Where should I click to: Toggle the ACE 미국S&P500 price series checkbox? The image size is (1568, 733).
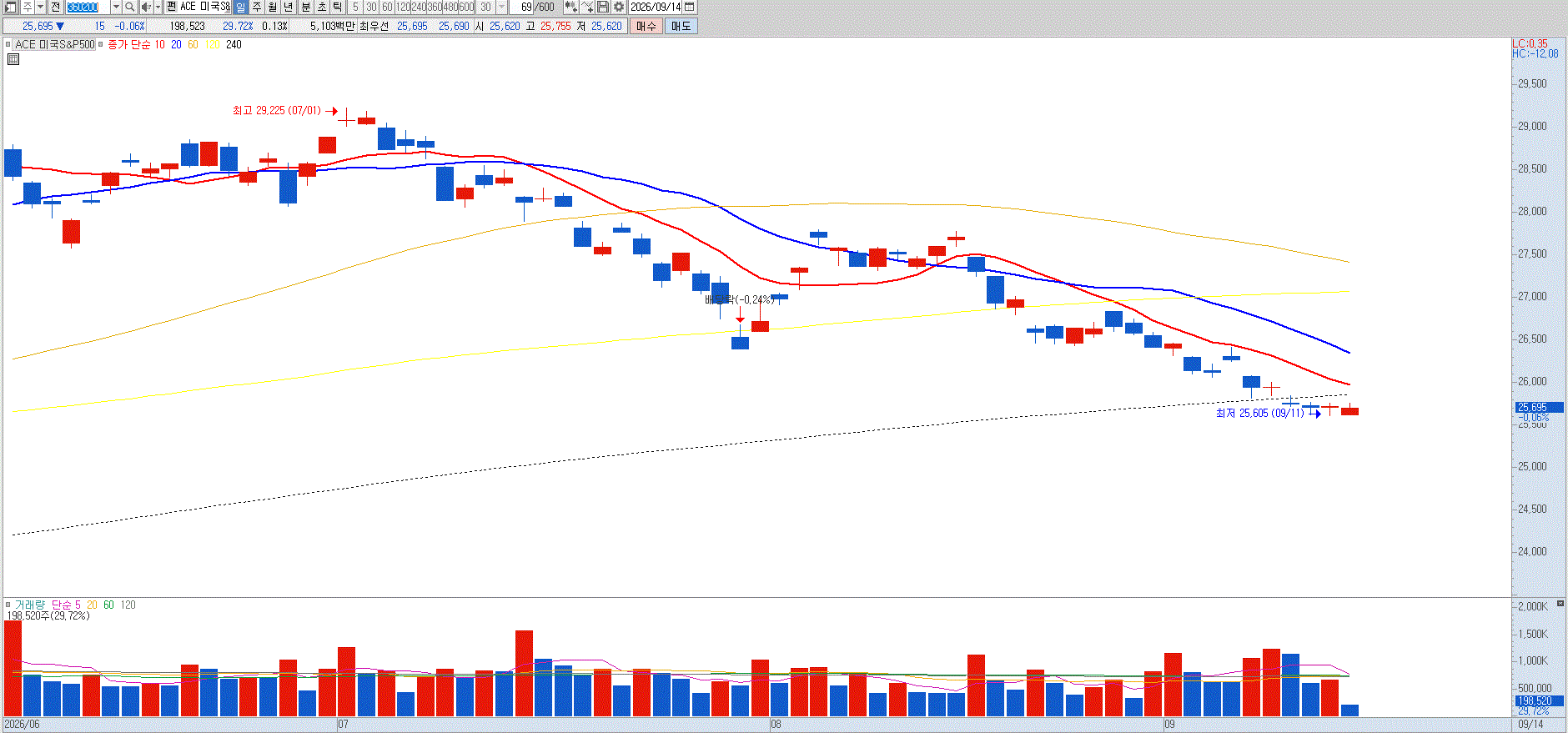pyautogui.click(x=8, y=44)
